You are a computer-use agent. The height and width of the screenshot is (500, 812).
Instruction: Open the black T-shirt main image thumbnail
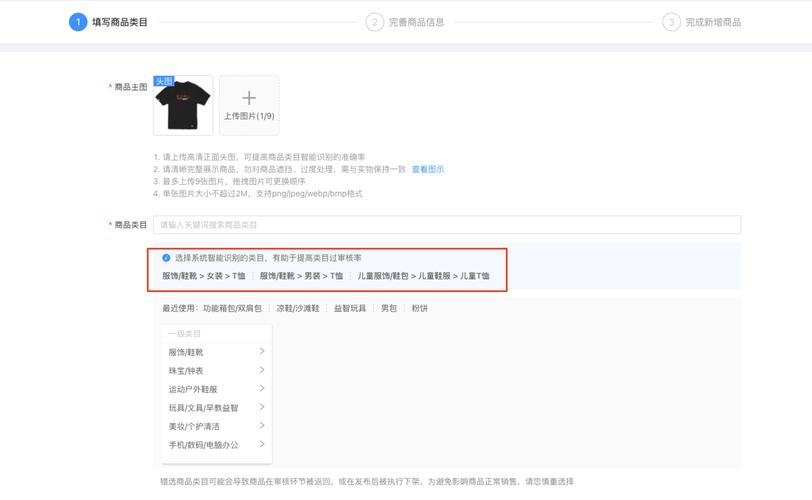click(183, 106)
